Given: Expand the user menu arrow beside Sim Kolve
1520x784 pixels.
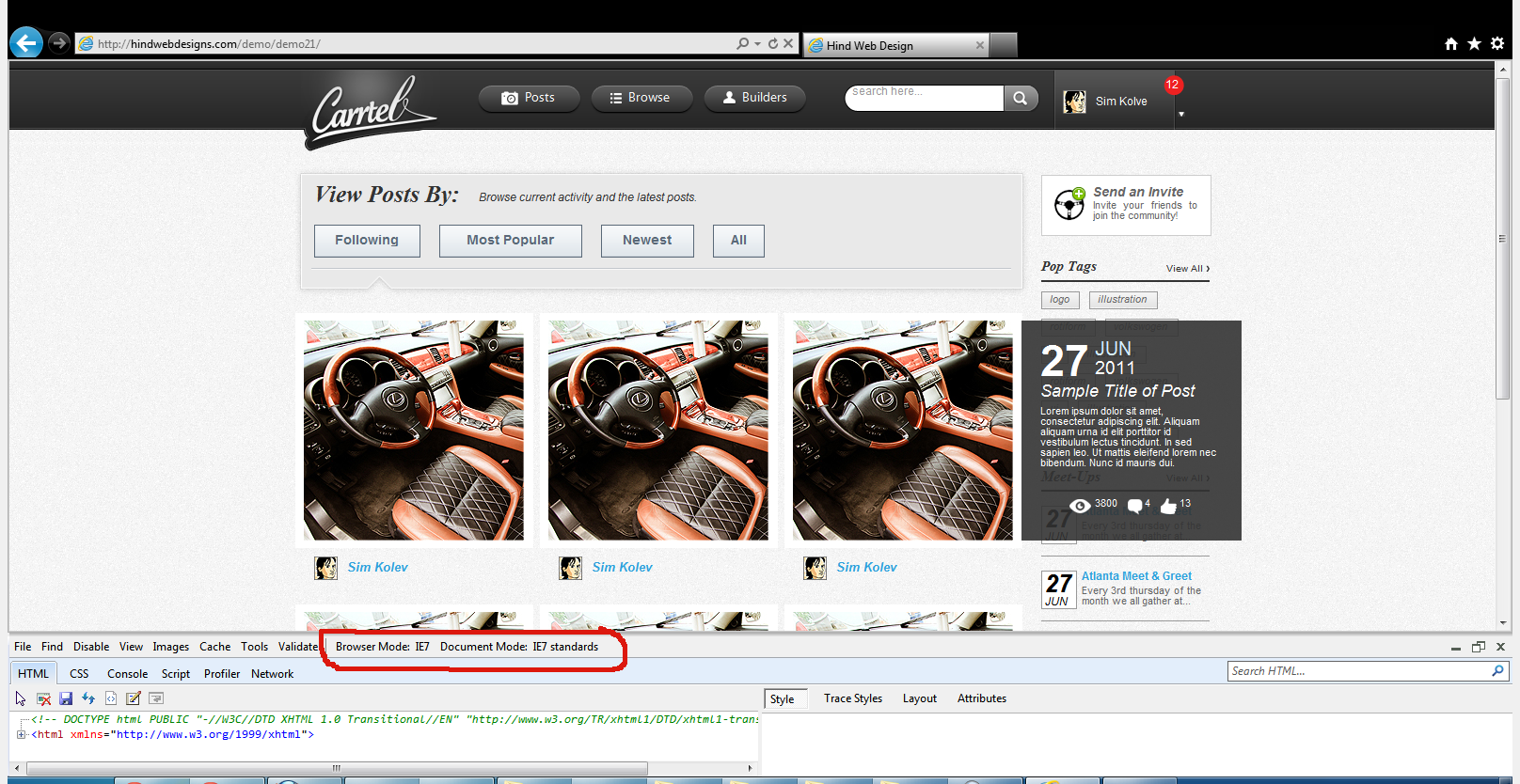Looking at the screenshot, I should [1181, 115].
